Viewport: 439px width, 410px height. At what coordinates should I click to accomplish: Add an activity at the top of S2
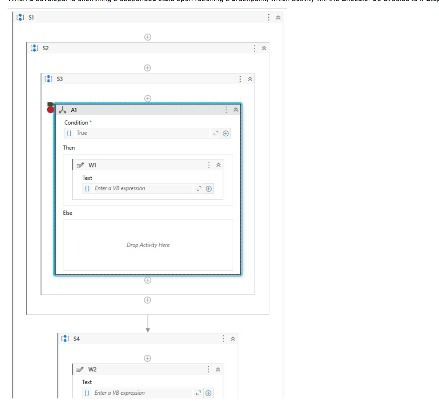click(x=147, y=68)
